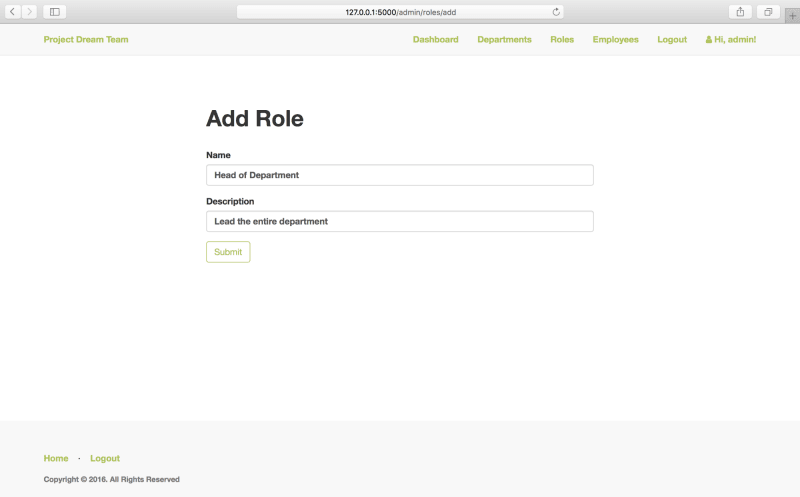Open the Safari share menu

[740, 12]
